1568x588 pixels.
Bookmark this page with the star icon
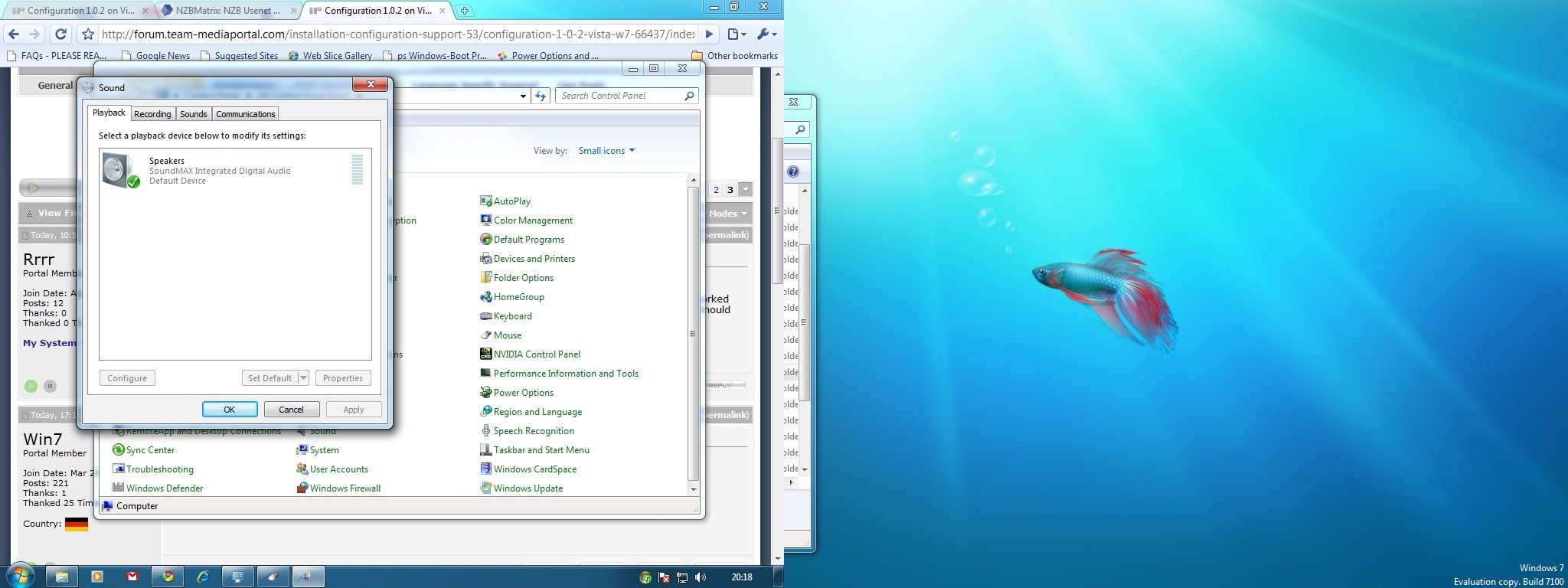[88, 34]
